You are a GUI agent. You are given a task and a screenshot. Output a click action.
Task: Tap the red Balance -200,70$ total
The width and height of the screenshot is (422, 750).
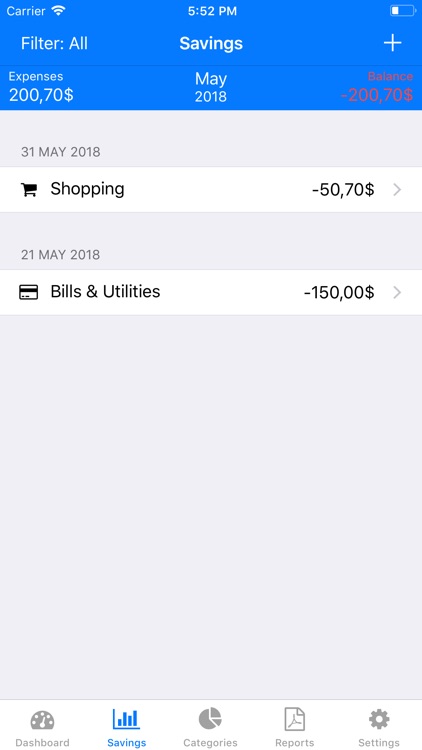coord(377,87)
